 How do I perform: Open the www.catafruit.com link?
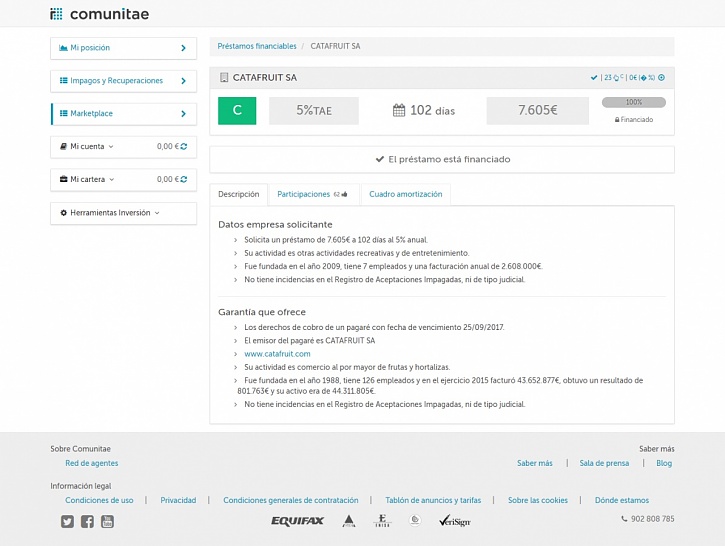(277, 354)
